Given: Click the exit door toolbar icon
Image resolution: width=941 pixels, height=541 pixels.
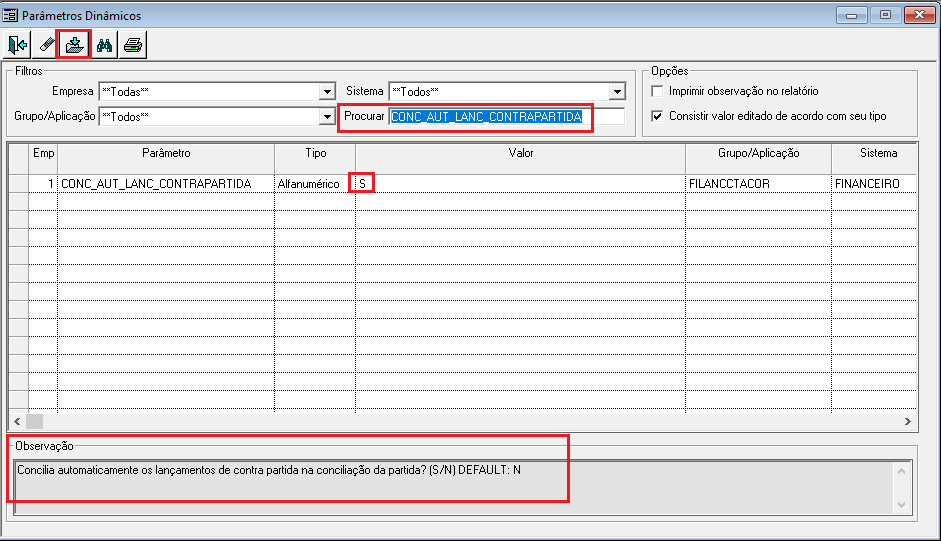Looking at the screenshot, I should pyautogui.click(x=17, y=45).
